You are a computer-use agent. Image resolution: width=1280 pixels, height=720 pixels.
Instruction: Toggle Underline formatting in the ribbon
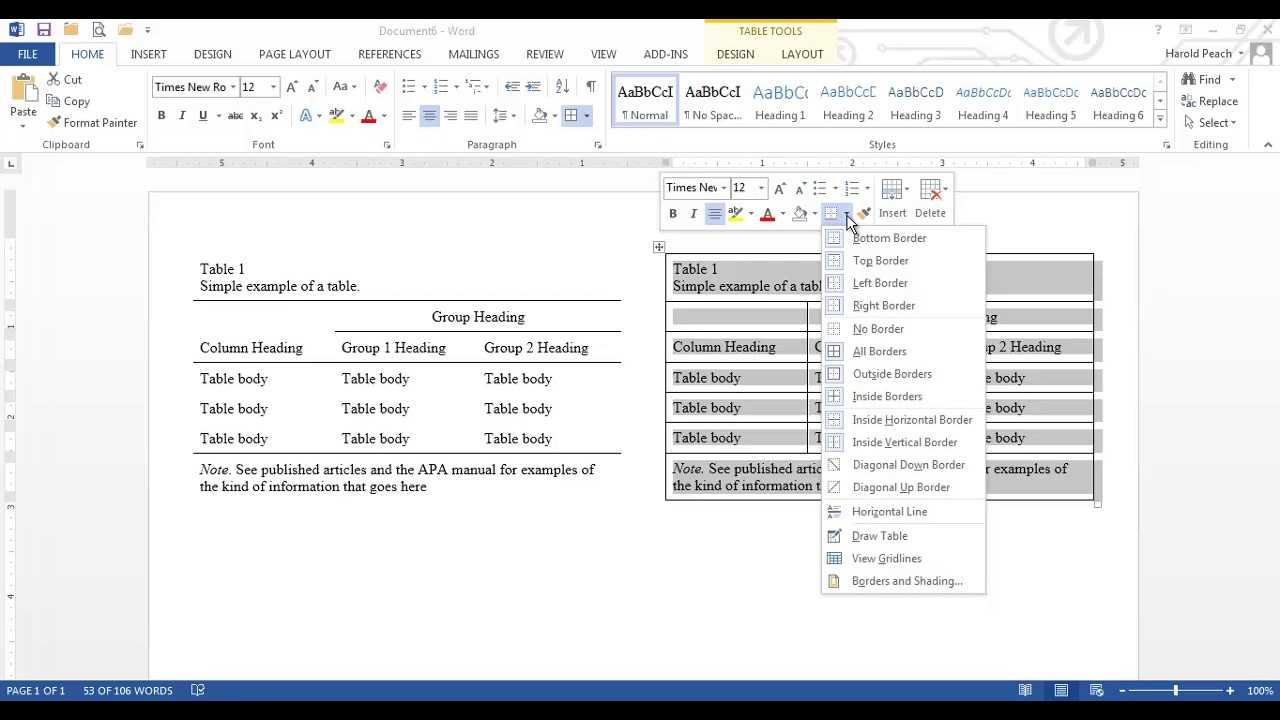pyautogui.click(x=203, y=116)
